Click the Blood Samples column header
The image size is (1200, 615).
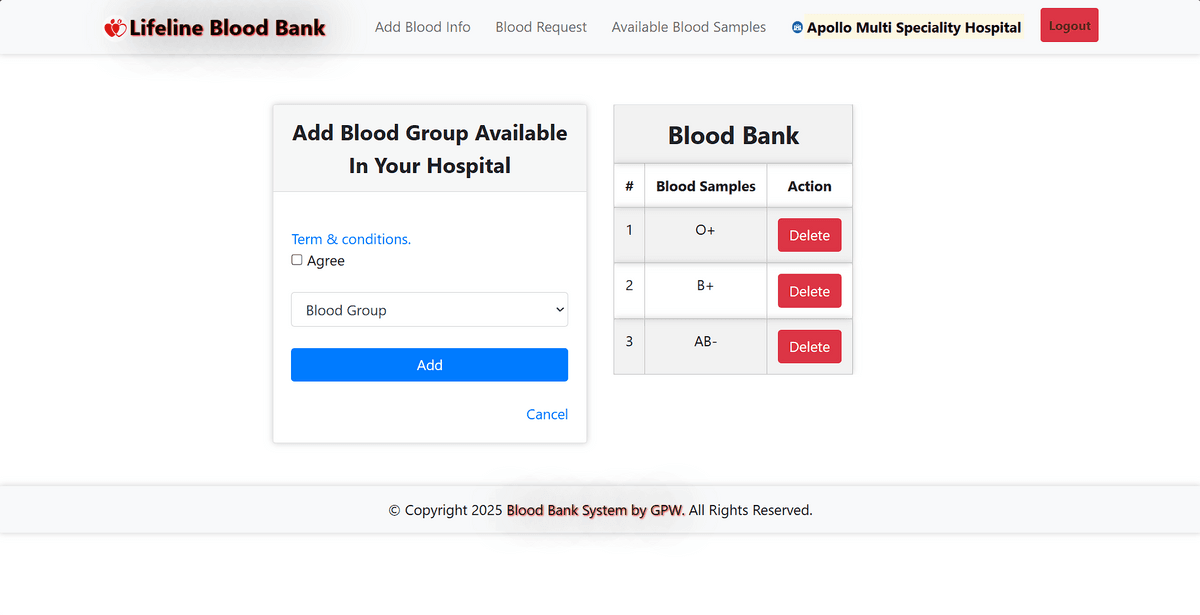(x=705, y=186)
